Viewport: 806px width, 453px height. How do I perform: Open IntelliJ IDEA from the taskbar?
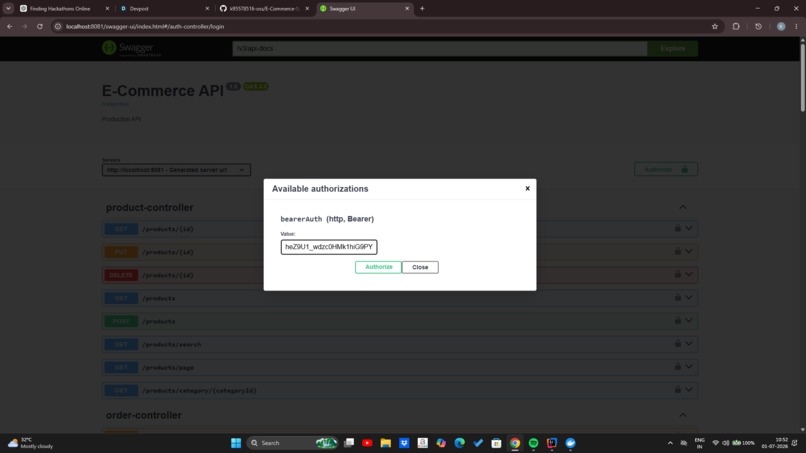click(x=552, y=443)
